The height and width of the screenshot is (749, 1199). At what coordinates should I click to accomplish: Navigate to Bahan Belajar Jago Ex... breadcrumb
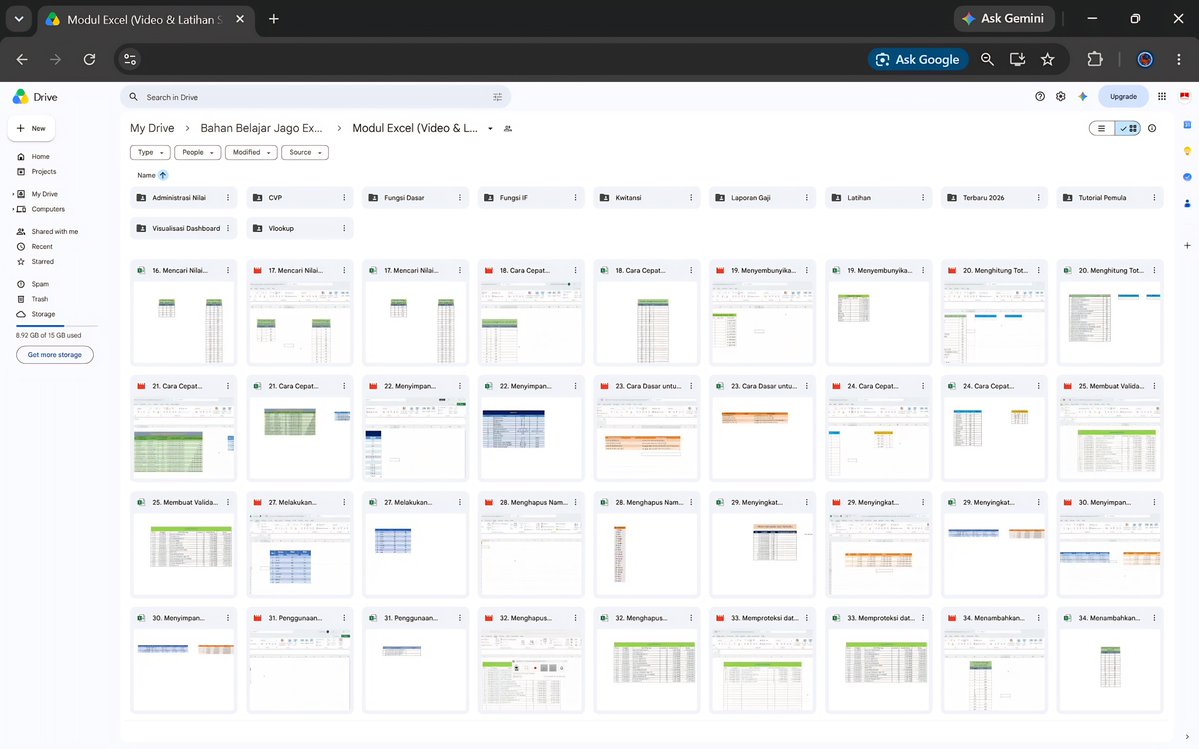(262, 128)
